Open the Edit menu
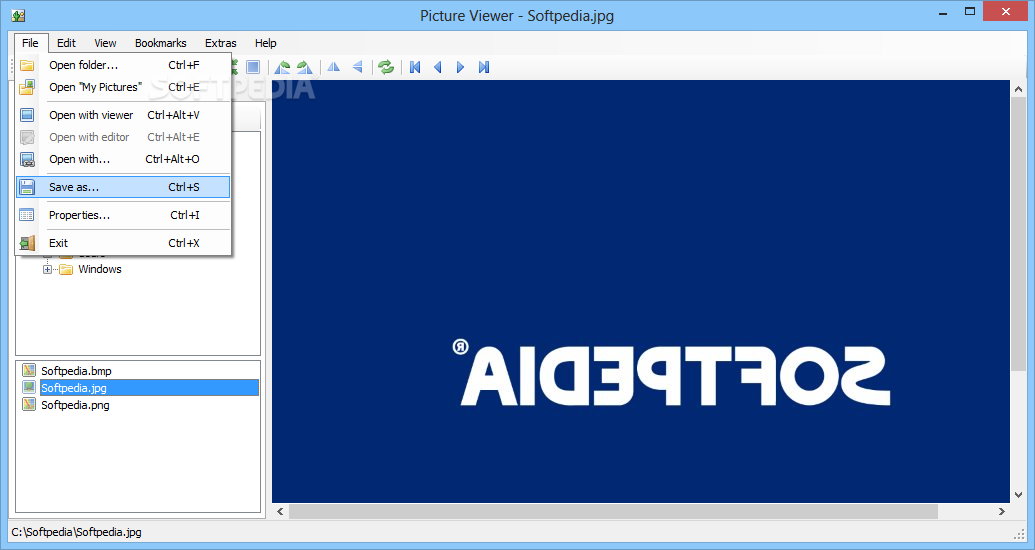Image resolution: width=1035 pixels, height=550 pixels. point(66,43)
